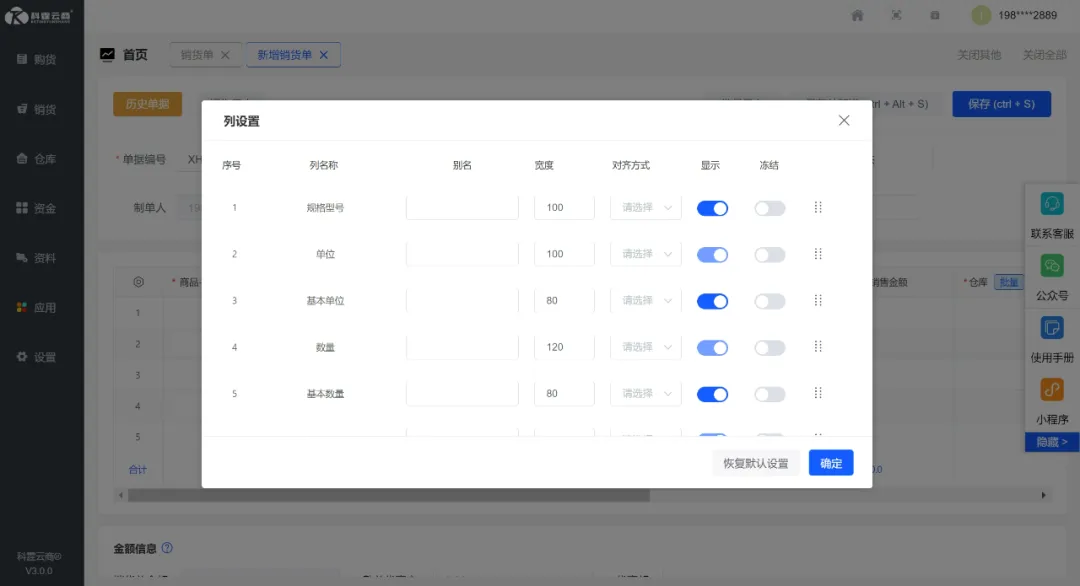Click drag handle for 基本单位 row

818,300
